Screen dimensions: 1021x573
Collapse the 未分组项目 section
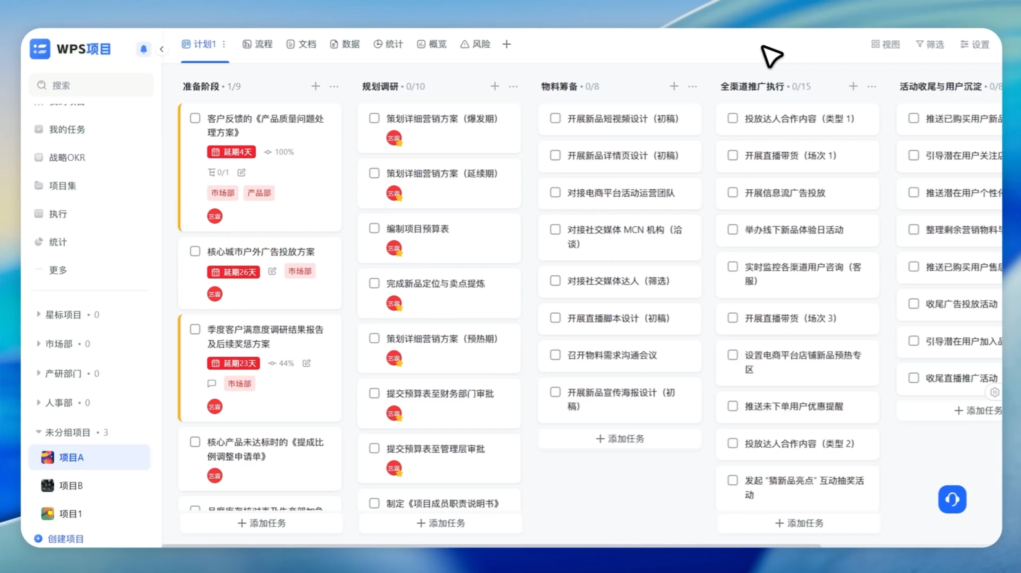pyautogui.click(x=39, y=433)
